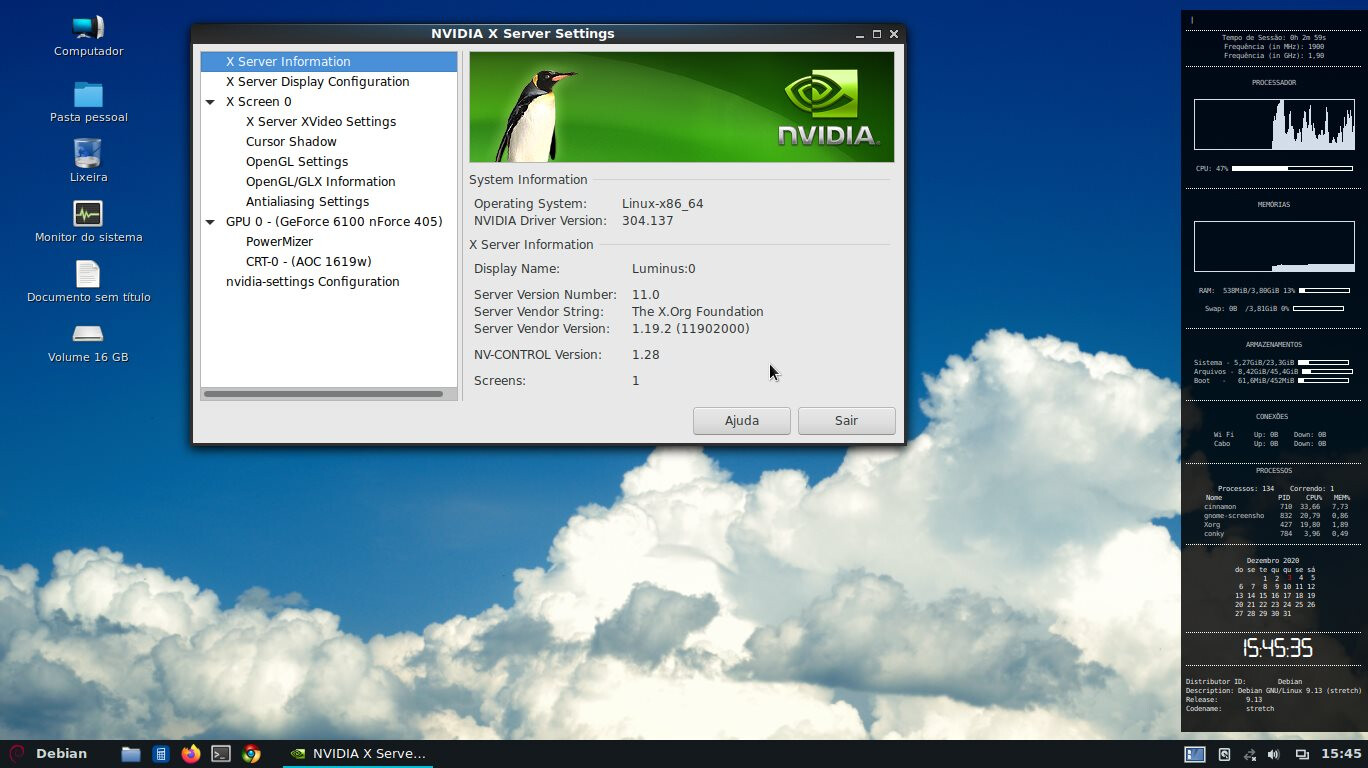
Task: Open PowerMizer settings page
Action: tap(279, 242)
